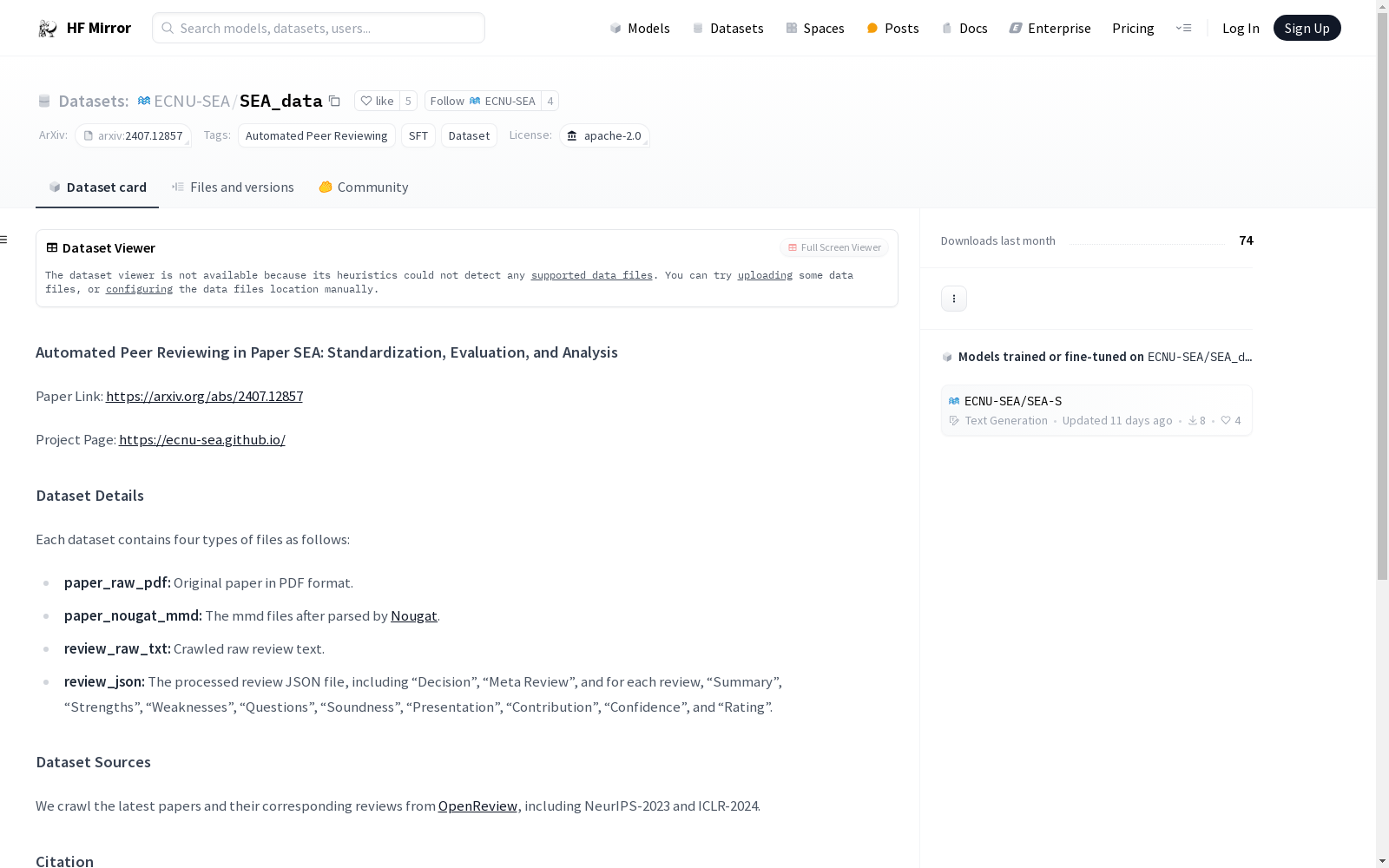This screenshot has height=868, width=1389.
Task: Open the Spaces page
Action: click(814, 28)
